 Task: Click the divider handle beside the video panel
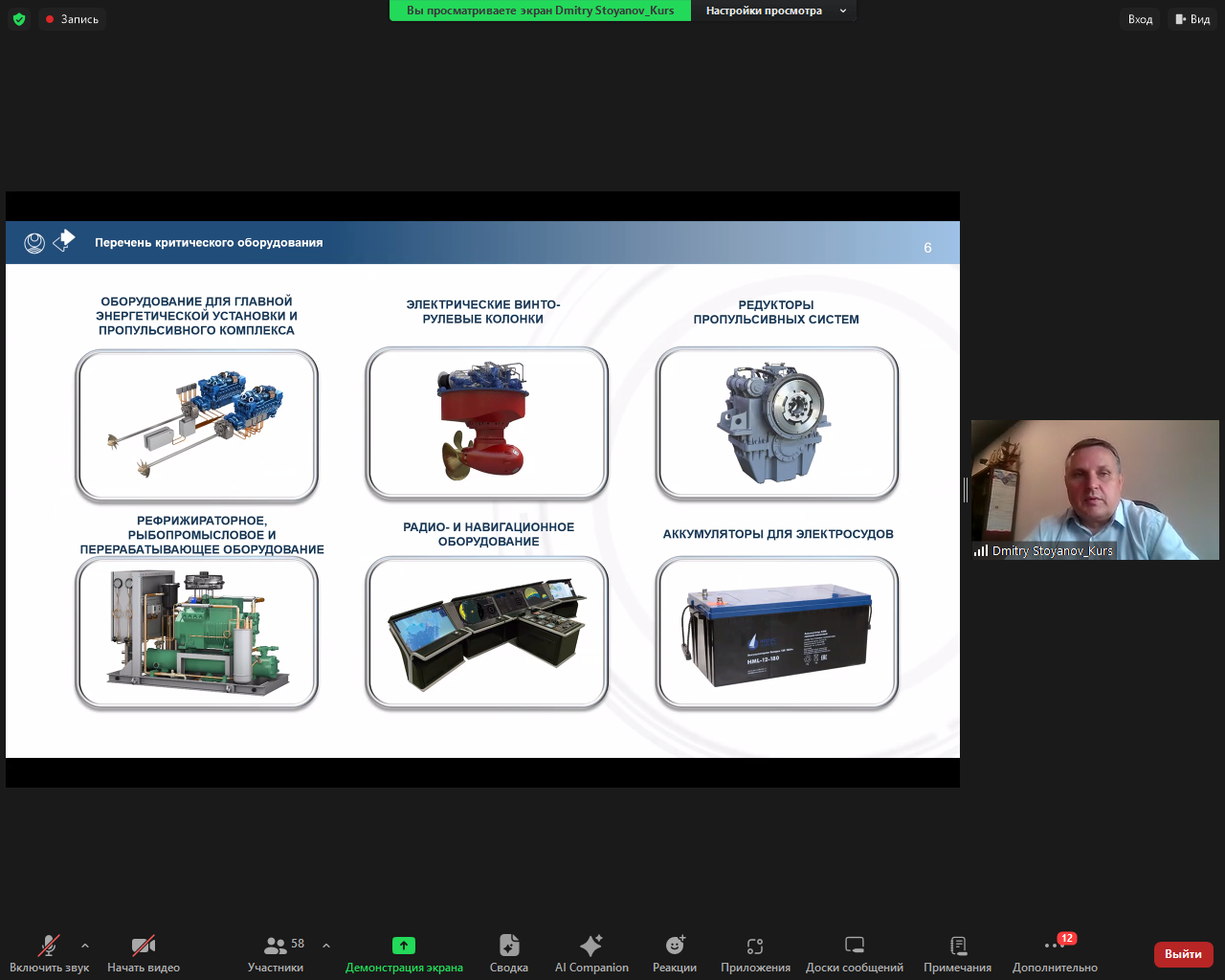click(966, 490)
